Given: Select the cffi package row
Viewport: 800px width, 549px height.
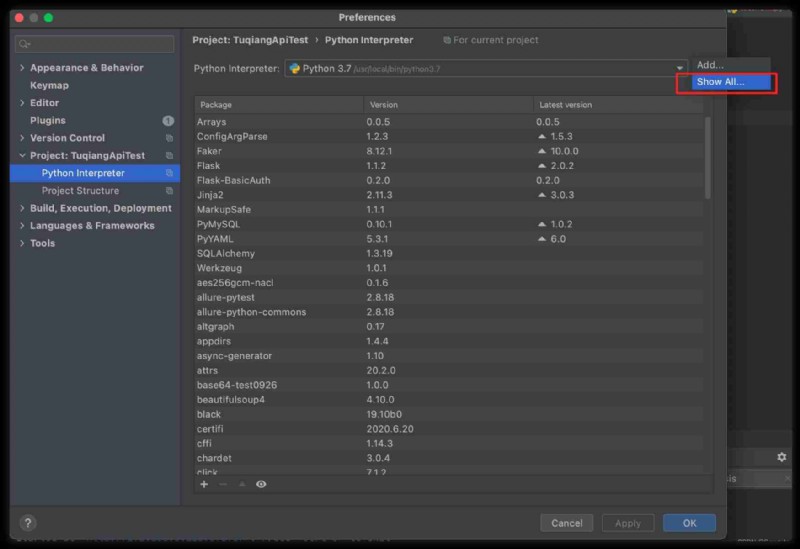Looking at the screenshot, I should coord(449,443).
